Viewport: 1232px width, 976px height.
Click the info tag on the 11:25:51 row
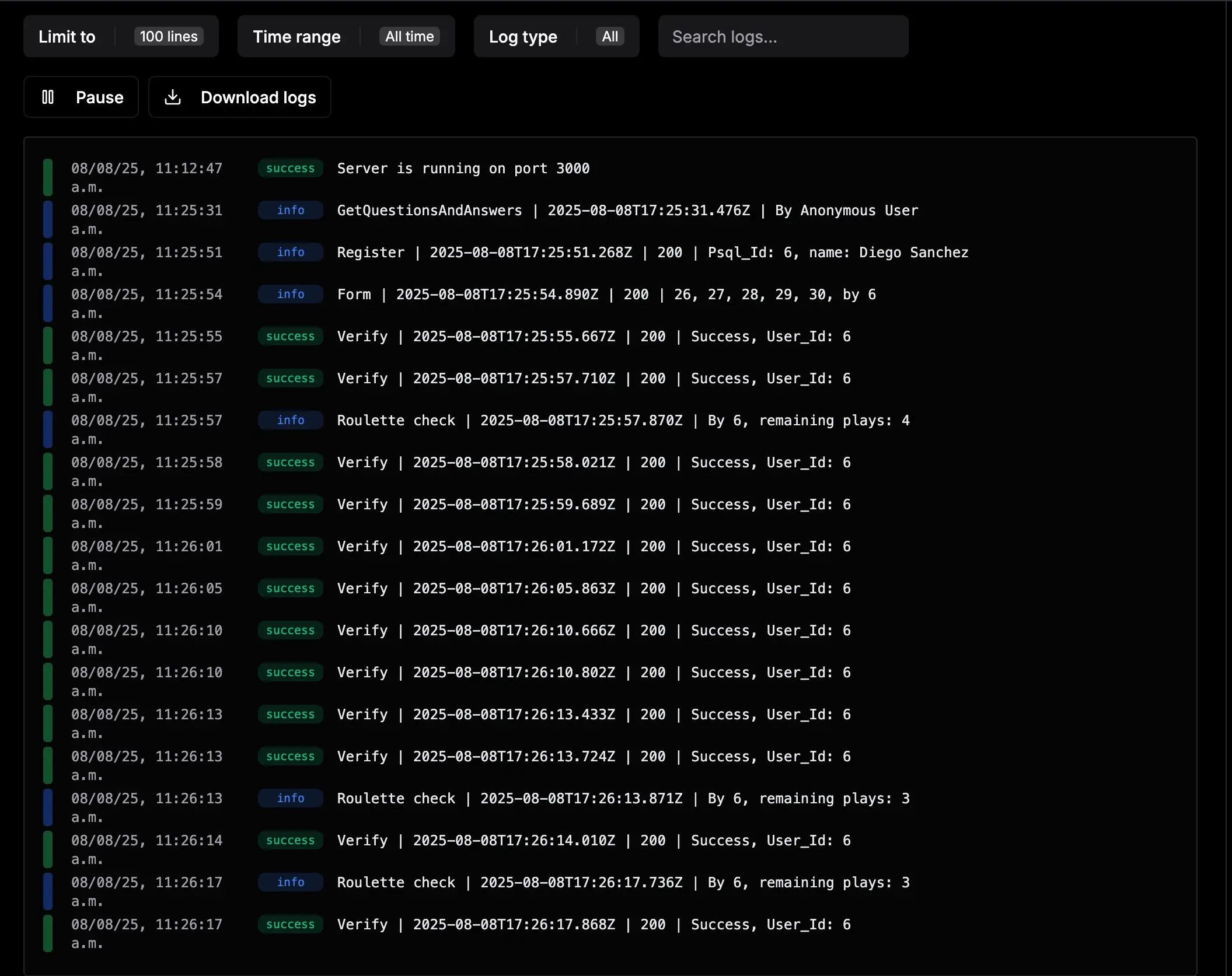pos(290,253)
